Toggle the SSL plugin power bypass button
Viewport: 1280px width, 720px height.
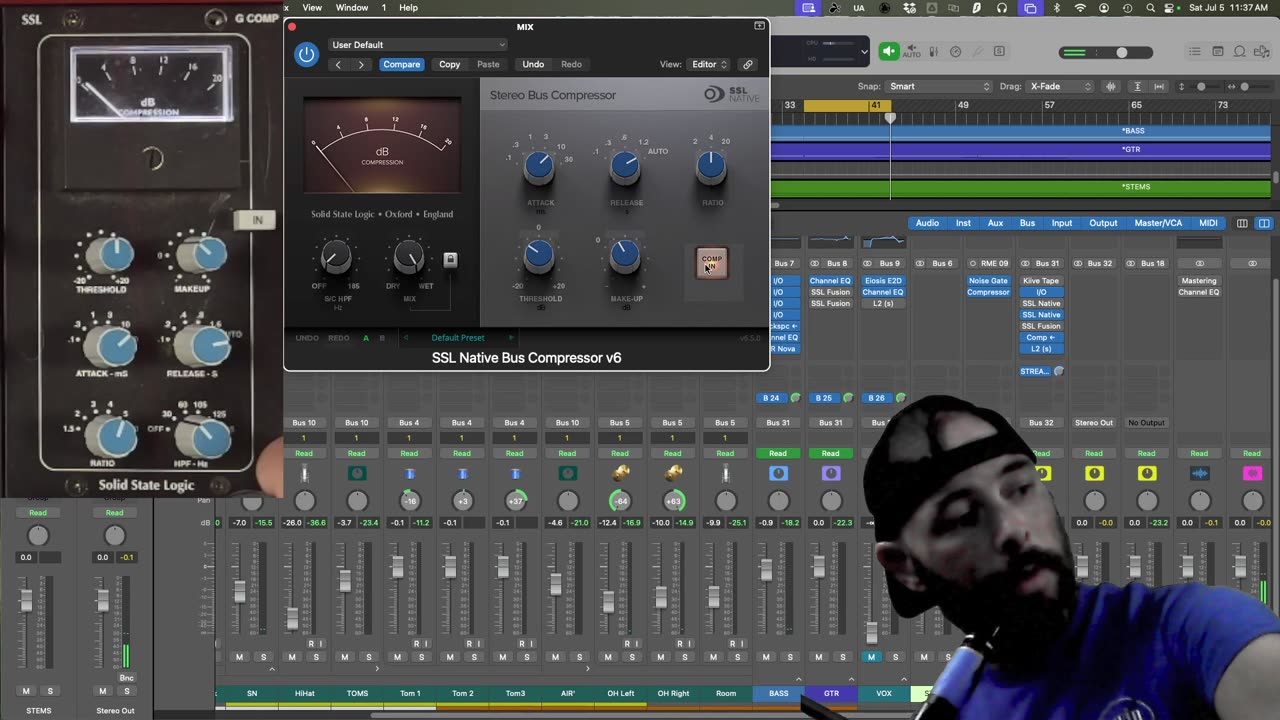pyautogui.click(x=306, y=54)
